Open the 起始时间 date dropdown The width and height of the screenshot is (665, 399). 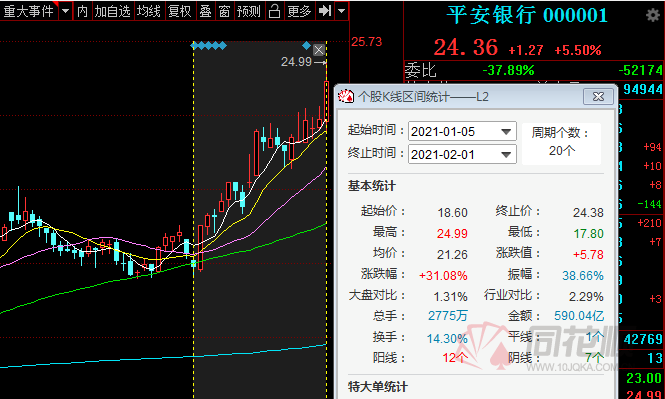[506, 131]
